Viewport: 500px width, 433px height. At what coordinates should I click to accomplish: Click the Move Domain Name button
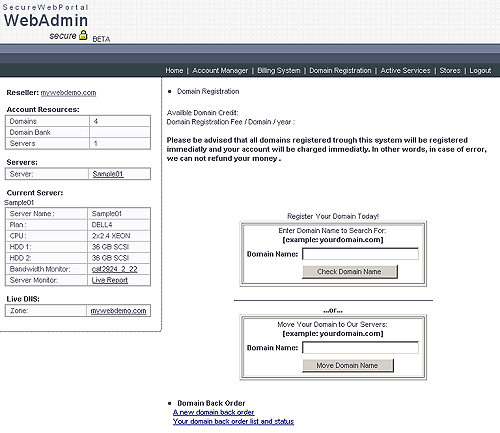348,366
